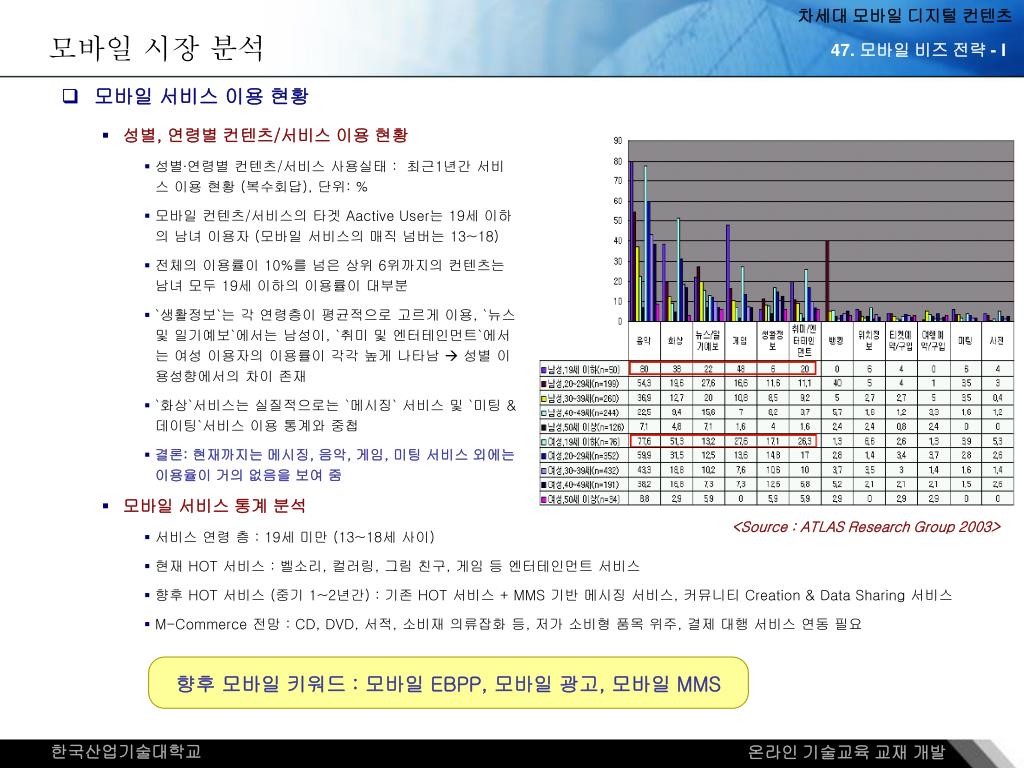Screen dimensions: 1024x768
Task: Click the footer text '온라인 기술교육 교재 개발'
Action: (x=846, y=752)
